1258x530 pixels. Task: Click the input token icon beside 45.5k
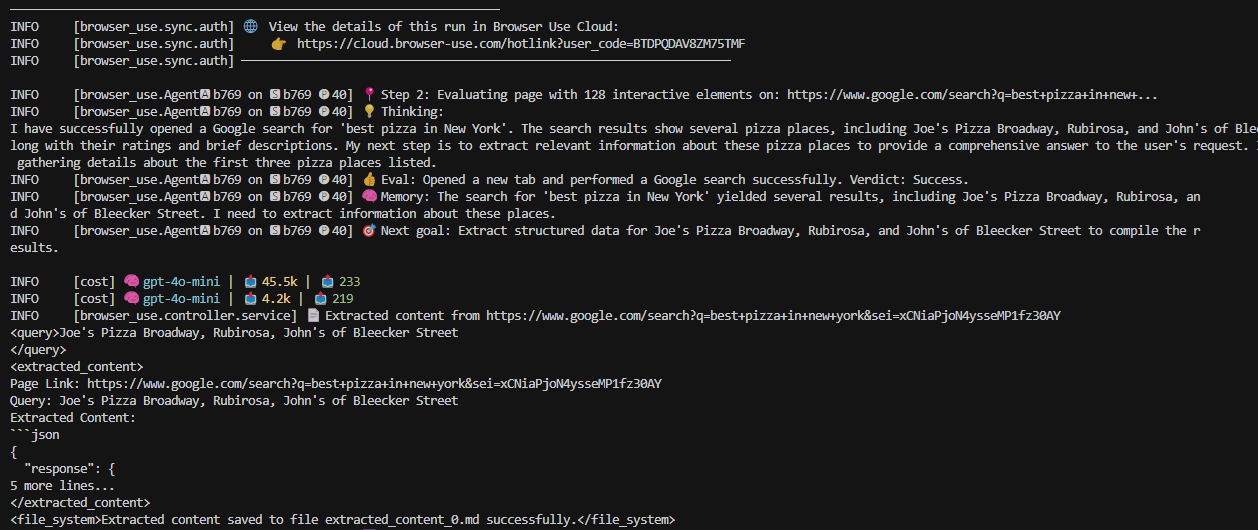[250, 282]
